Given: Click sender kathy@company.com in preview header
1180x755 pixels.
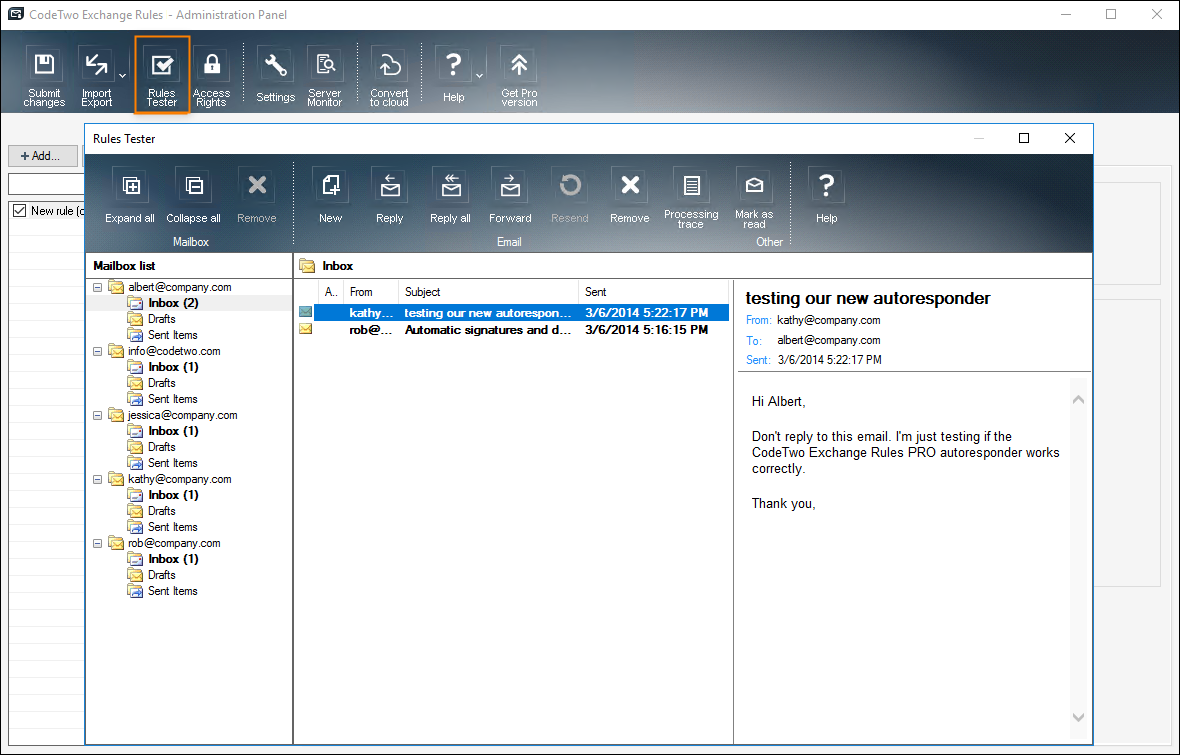Looking at the screenshot, I should (x=829, y=320).
